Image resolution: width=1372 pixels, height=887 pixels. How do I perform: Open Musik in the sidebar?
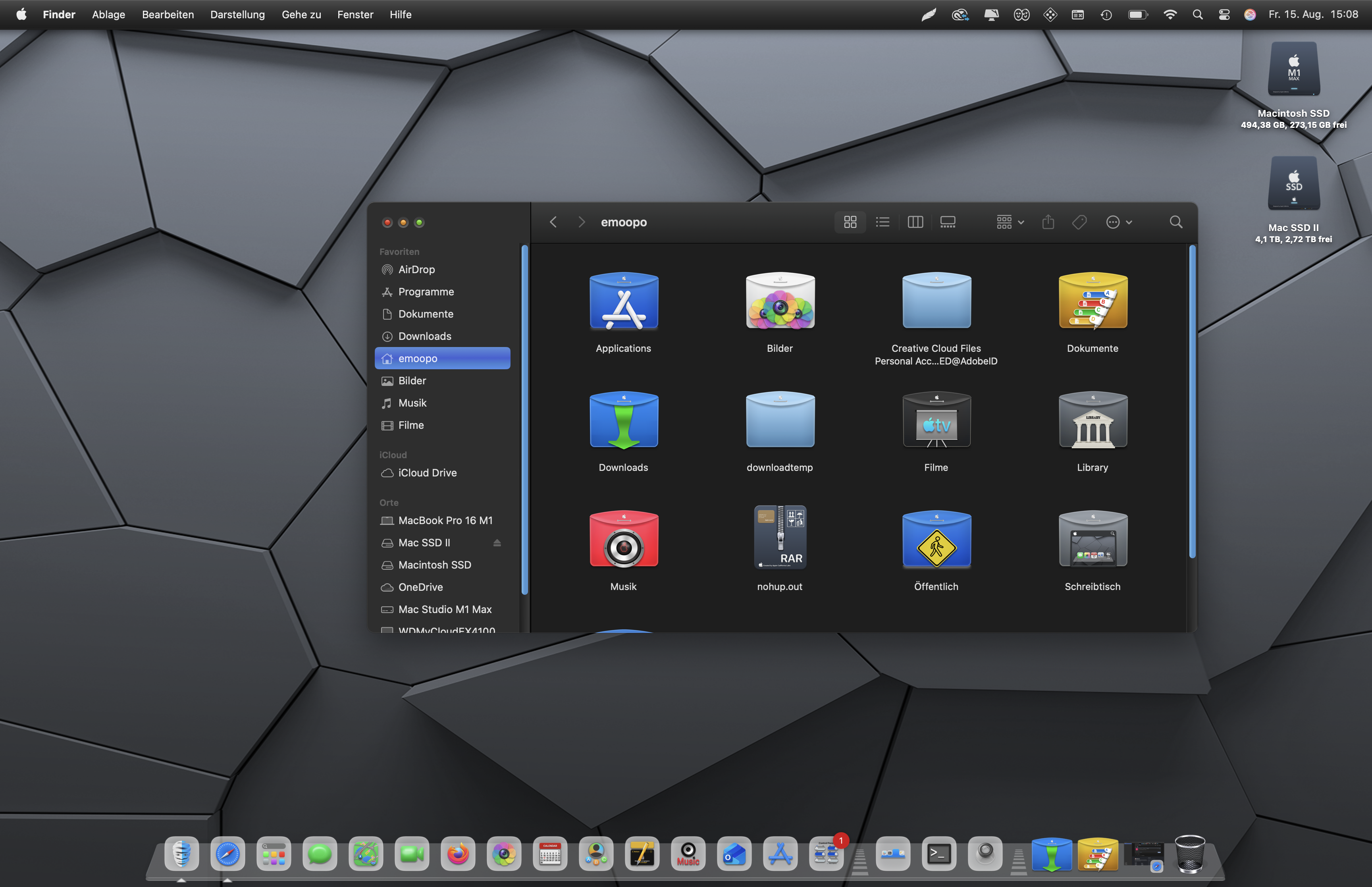coord(442,403)
